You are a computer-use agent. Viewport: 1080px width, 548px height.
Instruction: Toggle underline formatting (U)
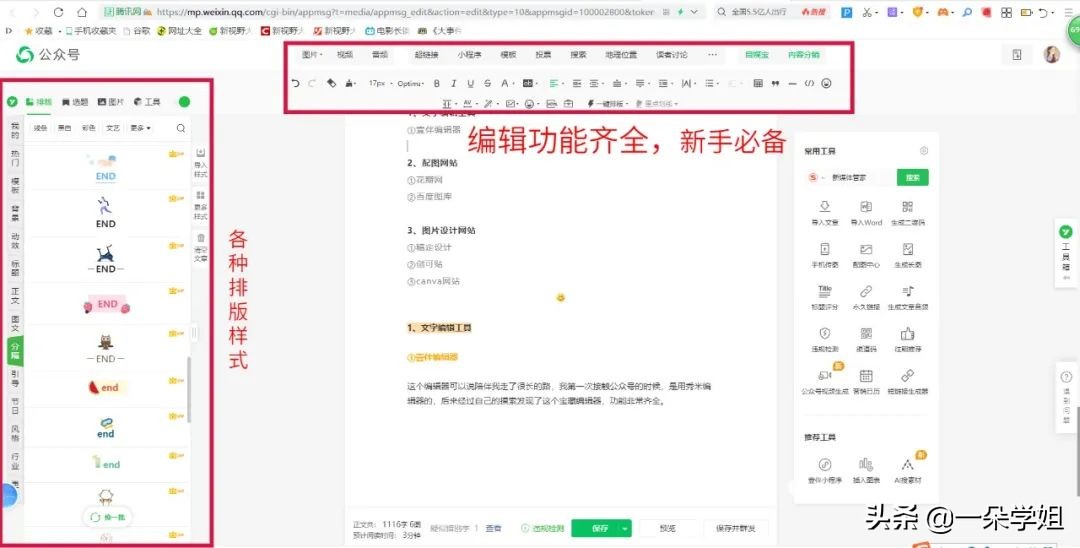(470, 83)
